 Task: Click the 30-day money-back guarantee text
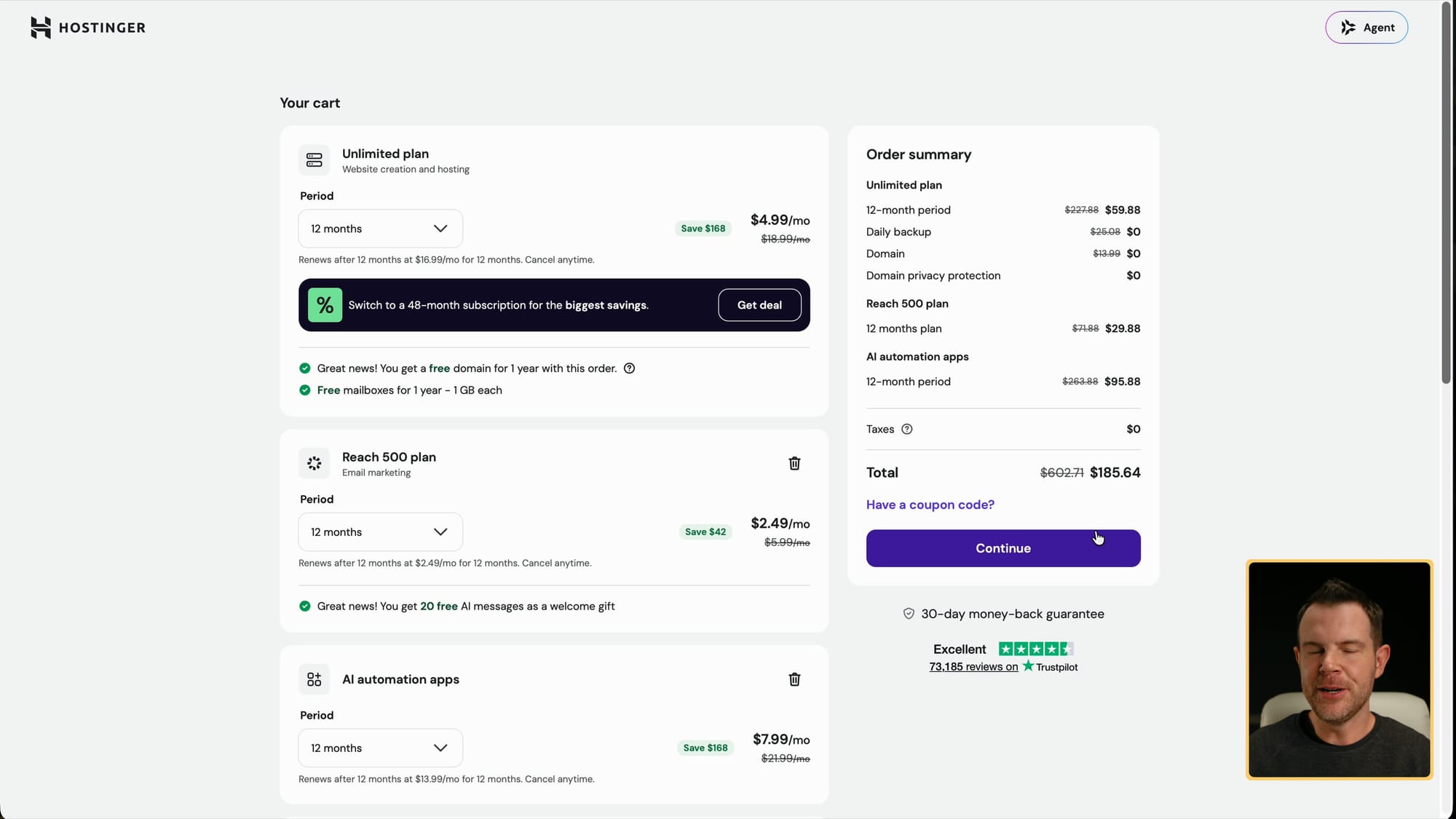pos(1013,614)
